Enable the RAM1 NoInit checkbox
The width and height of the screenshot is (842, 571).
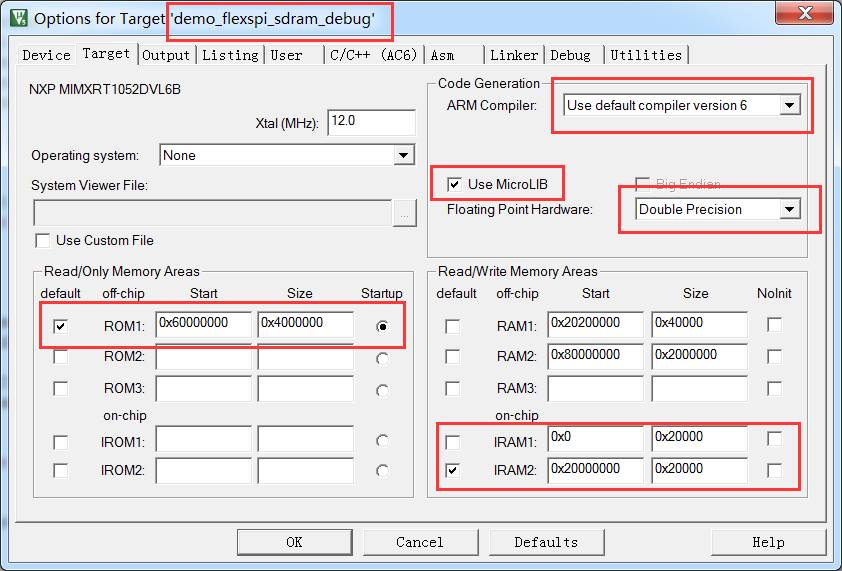tap(774, 324)
